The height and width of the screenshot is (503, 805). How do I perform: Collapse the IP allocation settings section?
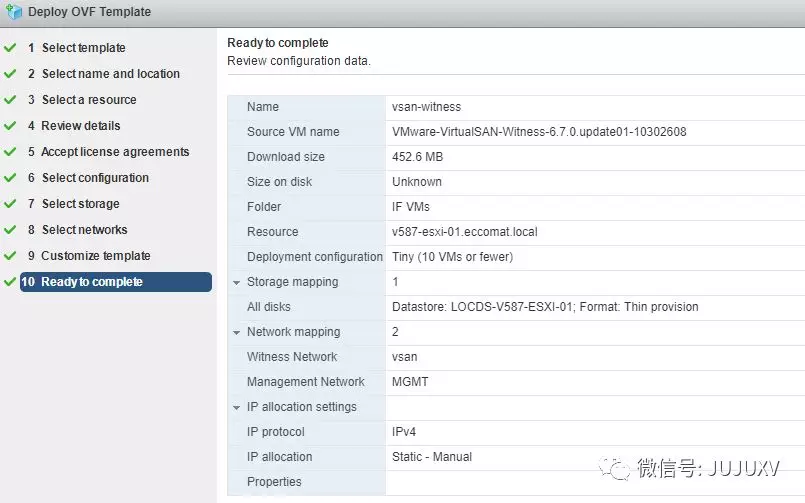coord(237,408)
